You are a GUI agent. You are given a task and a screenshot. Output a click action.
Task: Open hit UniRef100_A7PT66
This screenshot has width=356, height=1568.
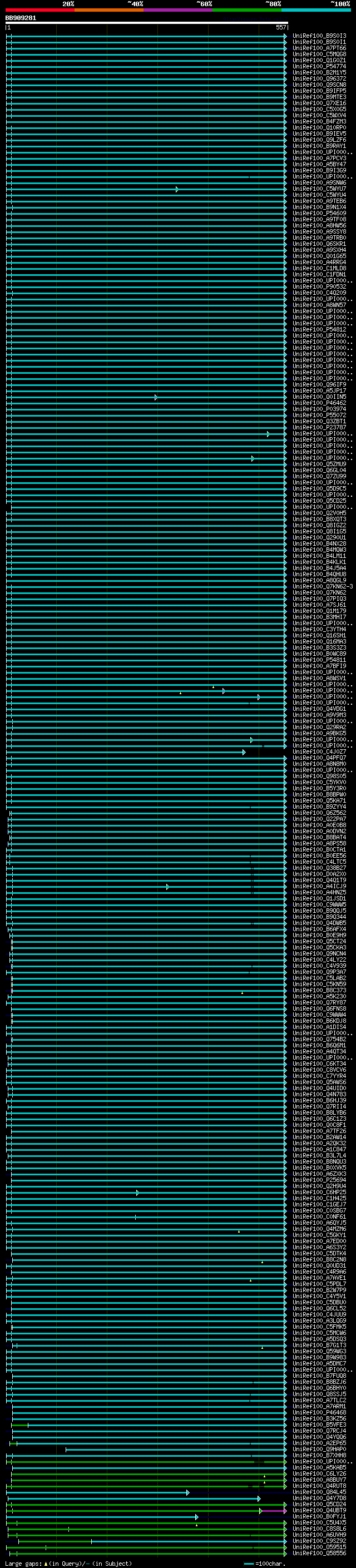point(319,48)
